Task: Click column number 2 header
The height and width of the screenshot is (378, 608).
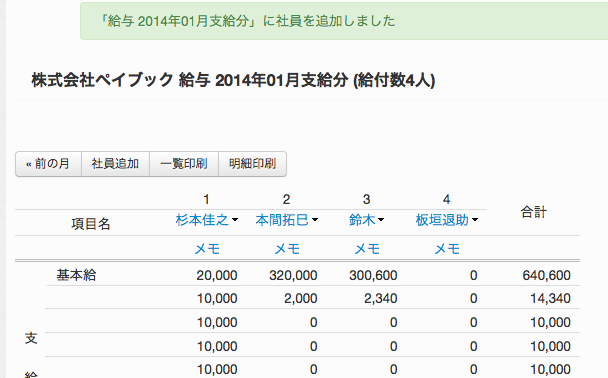Action: pos(286,199)
